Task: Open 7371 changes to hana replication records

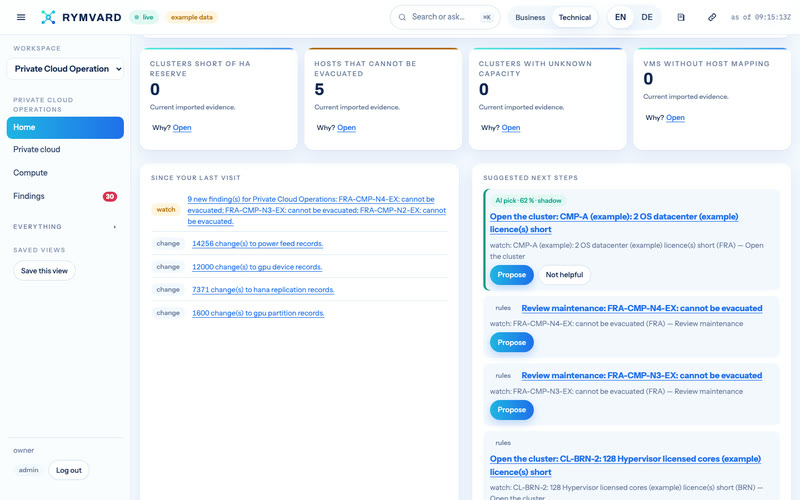Action: 263,290
